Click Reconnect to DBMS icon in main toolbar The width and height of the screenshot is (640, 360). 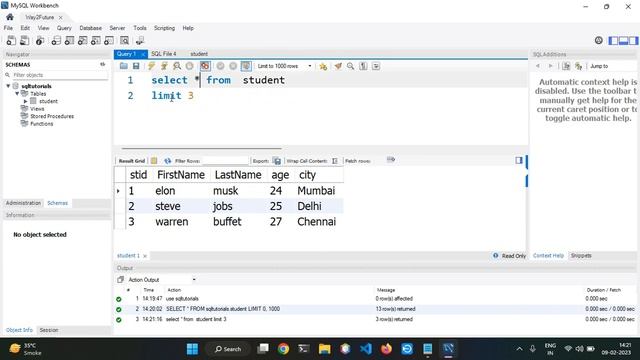click(x=140, y=40)
